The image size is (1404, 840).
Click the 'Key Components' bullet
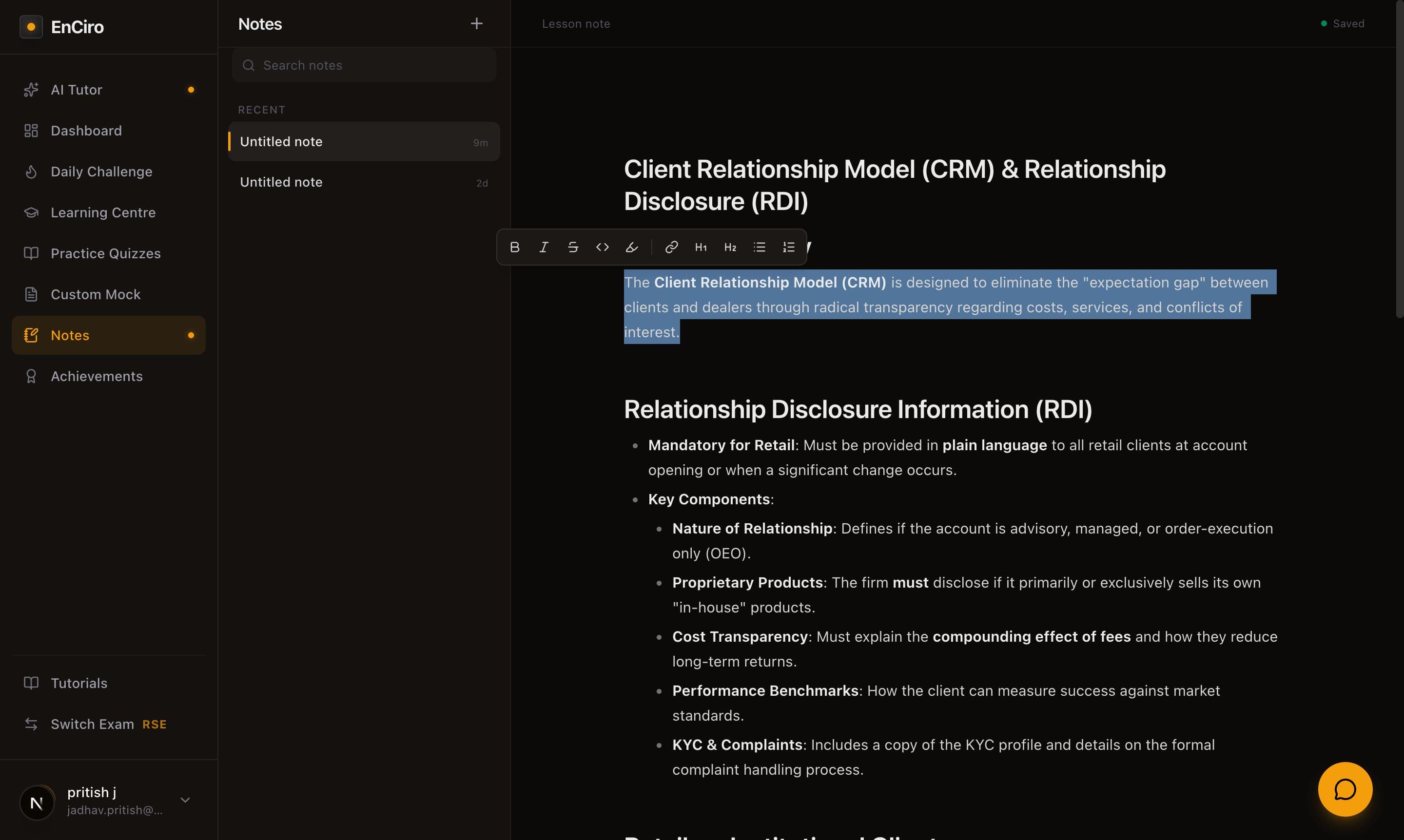click(x=711, y=499)
